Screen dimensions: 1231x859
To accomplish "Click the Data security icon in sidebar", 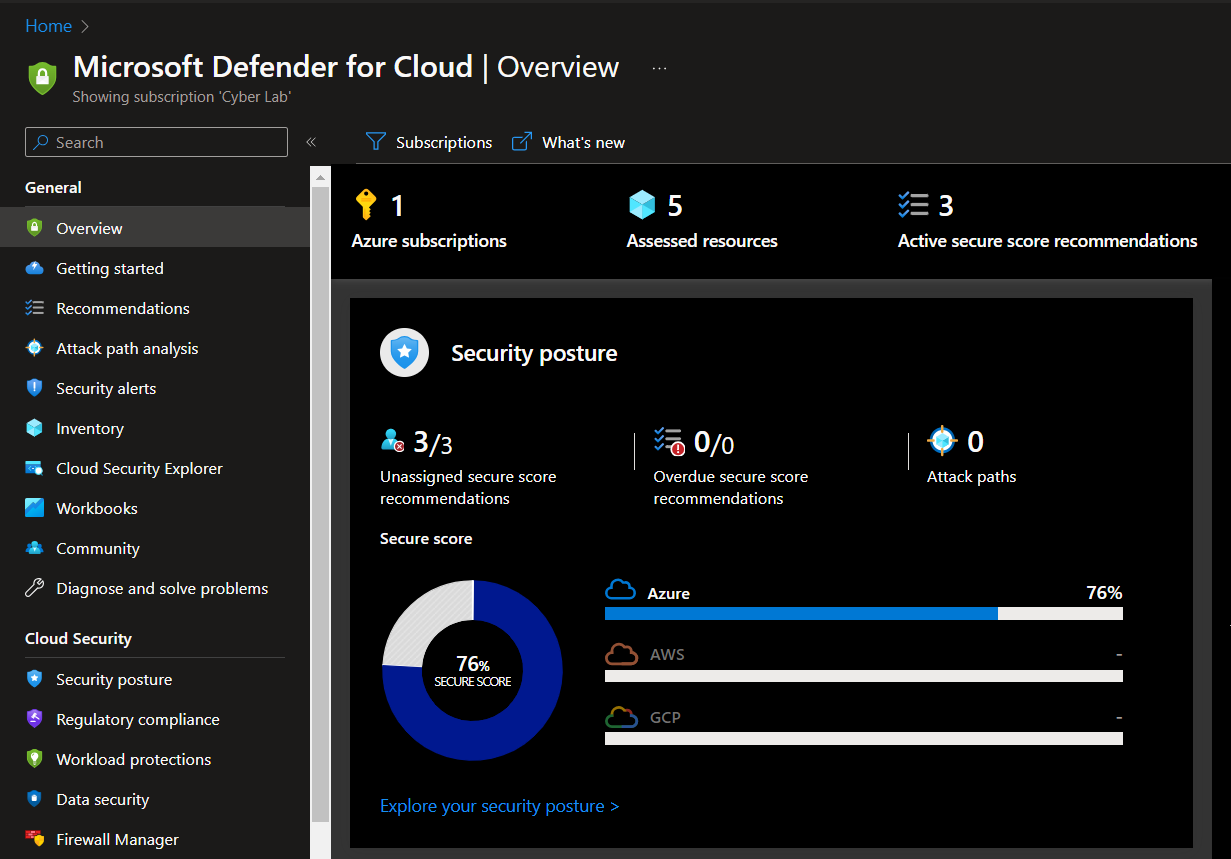I will 35,799.
